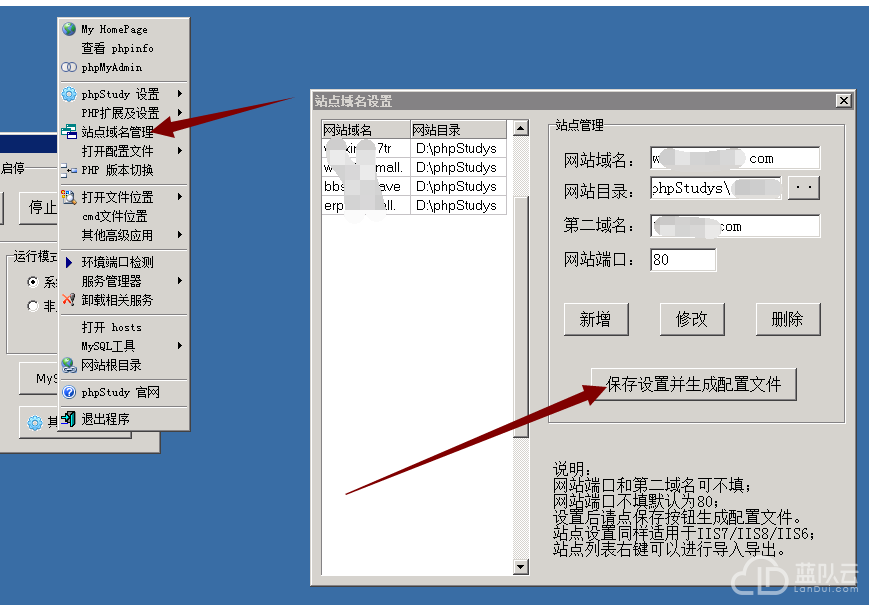Click the 网站域名 column header
The image size is (869, 605).
[366, 130]
